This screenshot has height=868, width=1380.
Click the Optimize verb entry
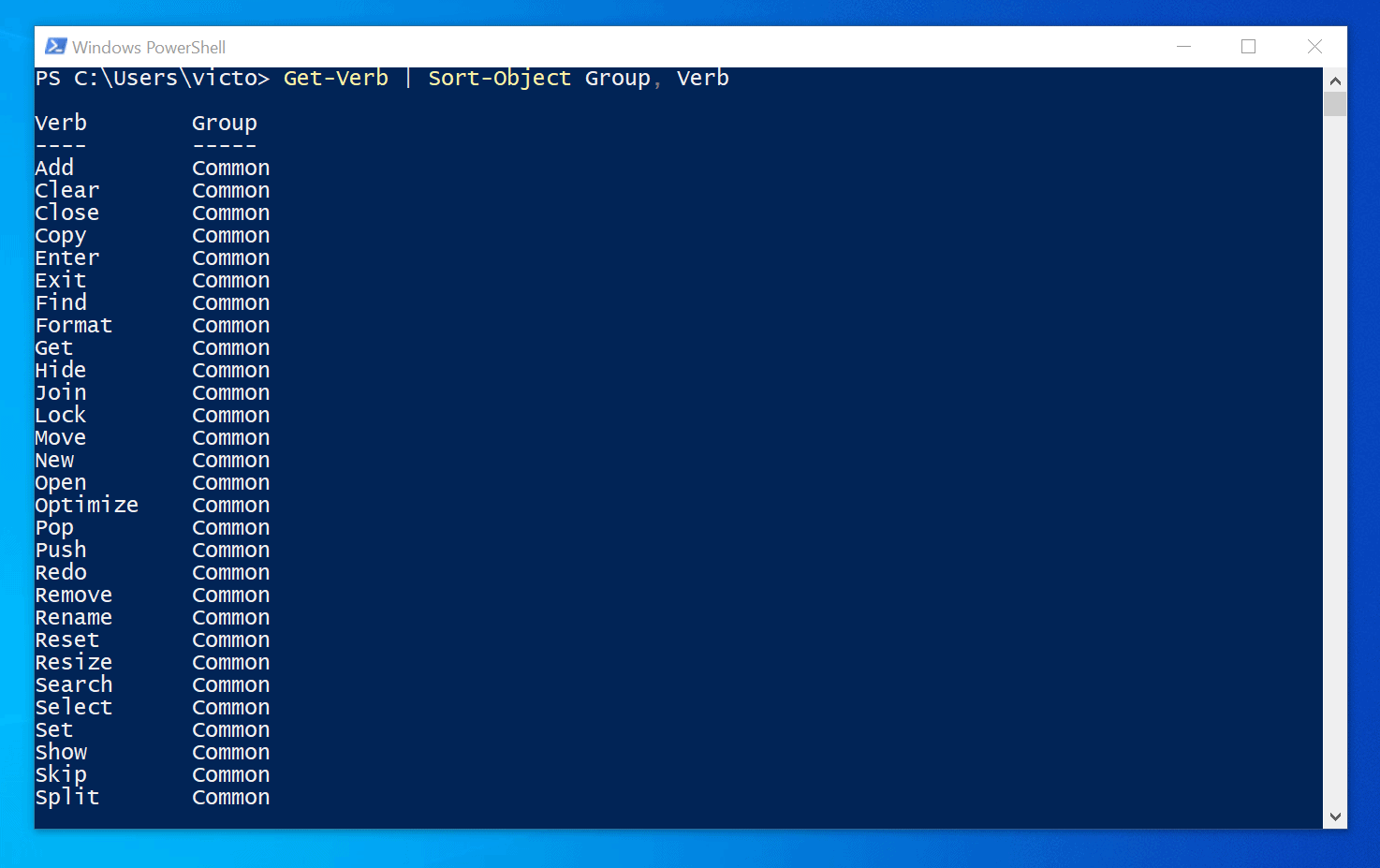(86, 505)
